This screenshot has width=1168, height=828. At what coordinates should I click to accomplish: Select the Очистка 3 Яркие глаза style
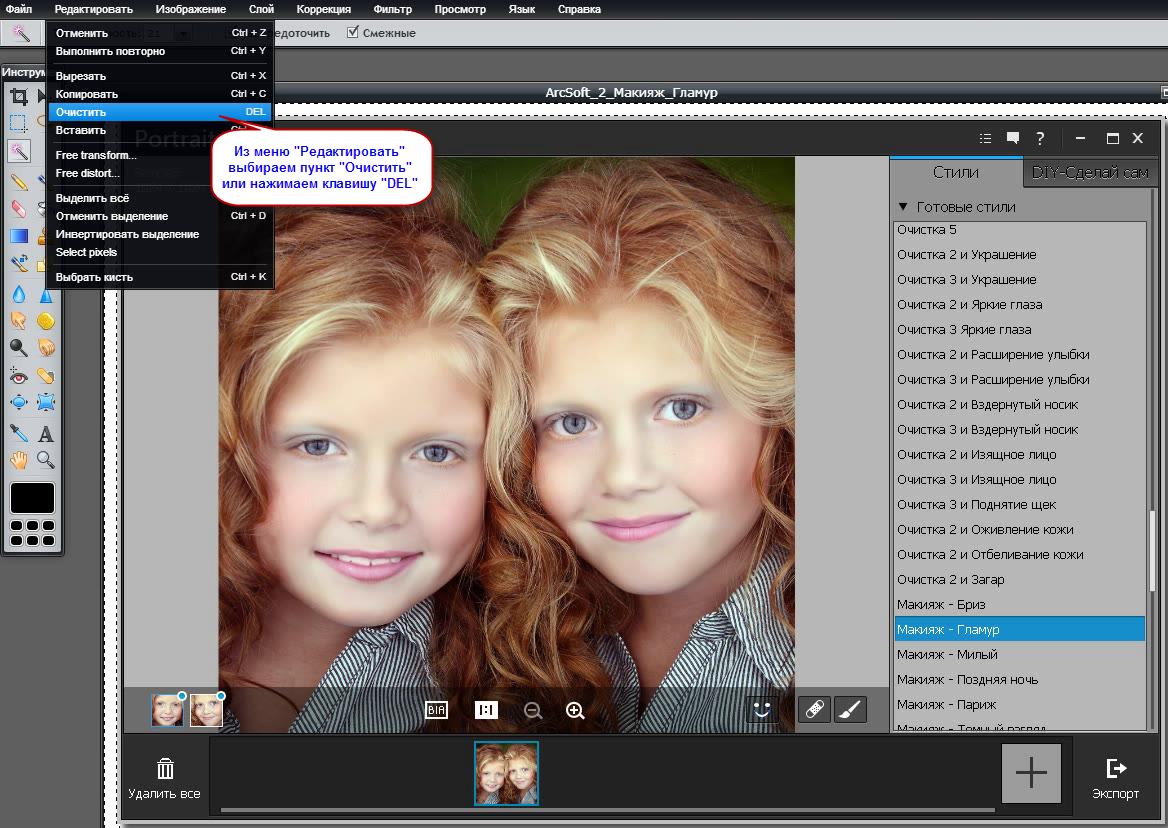(1020, 329)
